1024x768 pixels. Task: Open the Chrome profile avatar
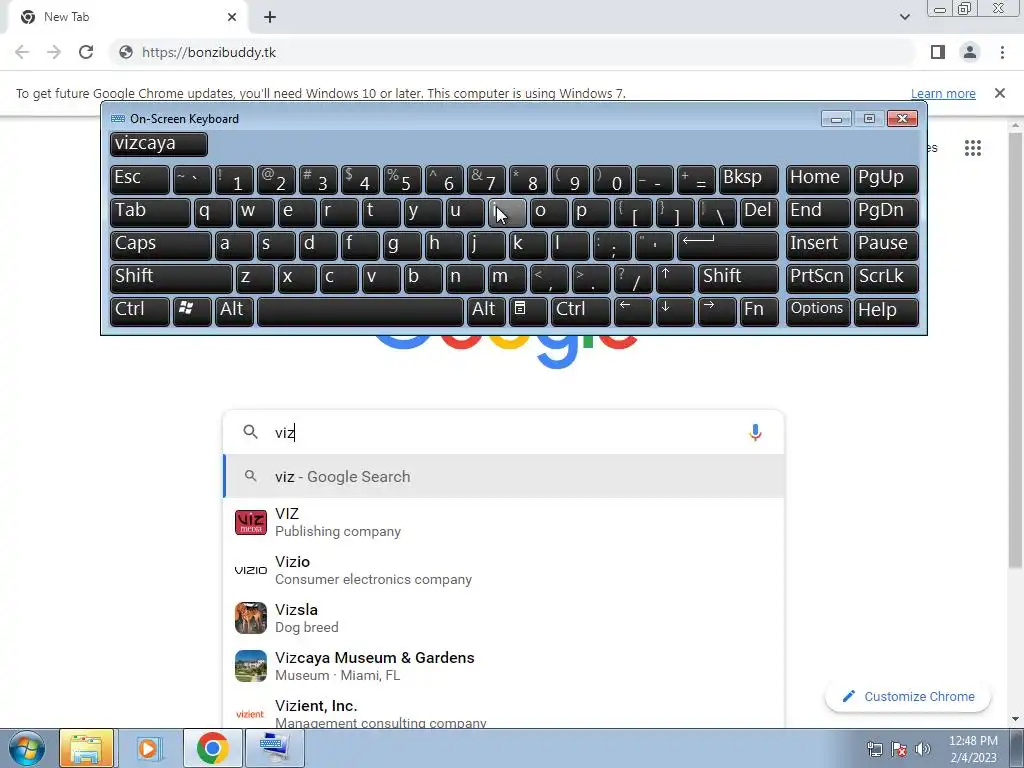pos(970,52)
